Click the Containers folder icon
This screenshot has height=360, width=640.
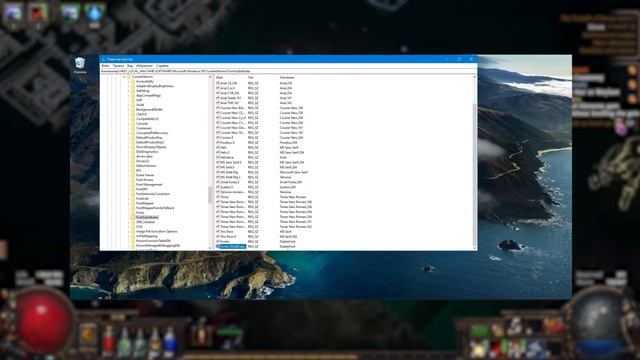(x=133, y=128)
